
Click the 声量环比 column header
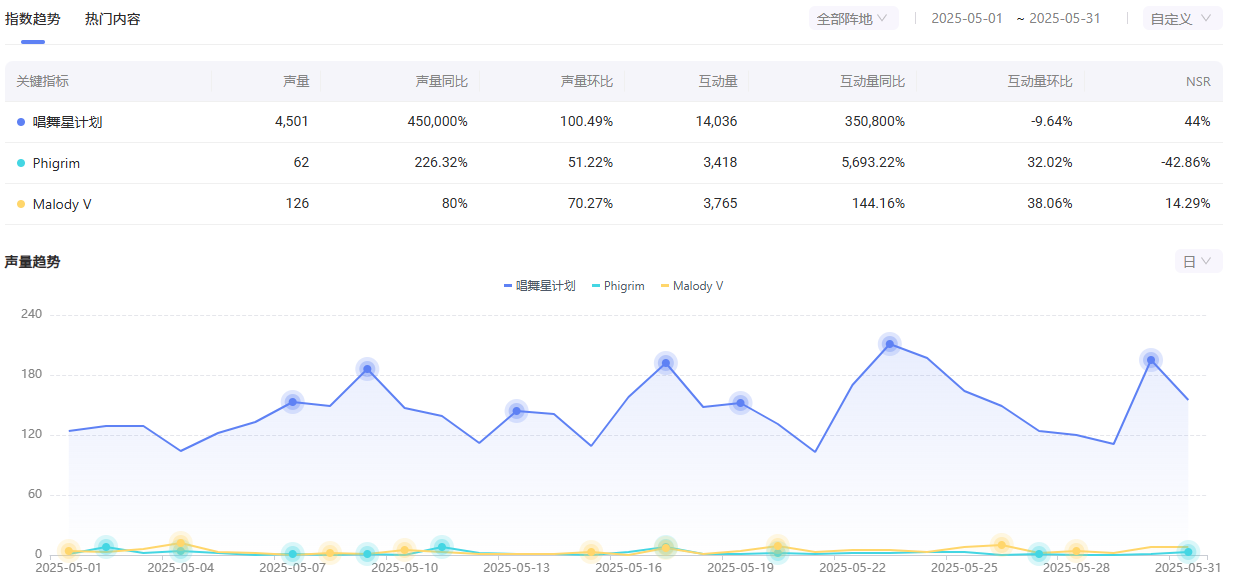point(587,81)
